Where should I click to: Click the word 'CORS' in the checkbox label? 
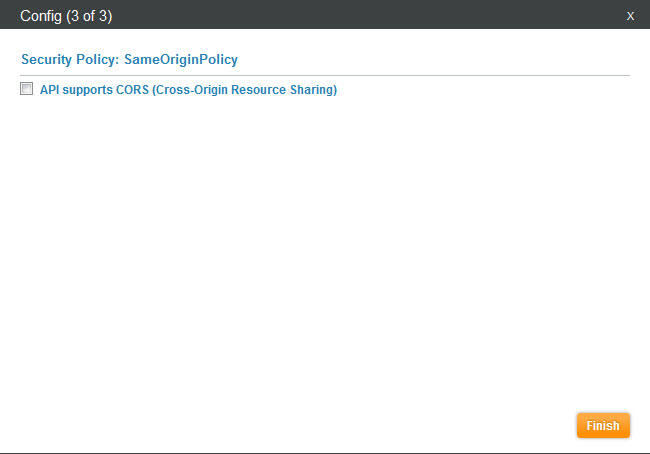coord(132,90)
